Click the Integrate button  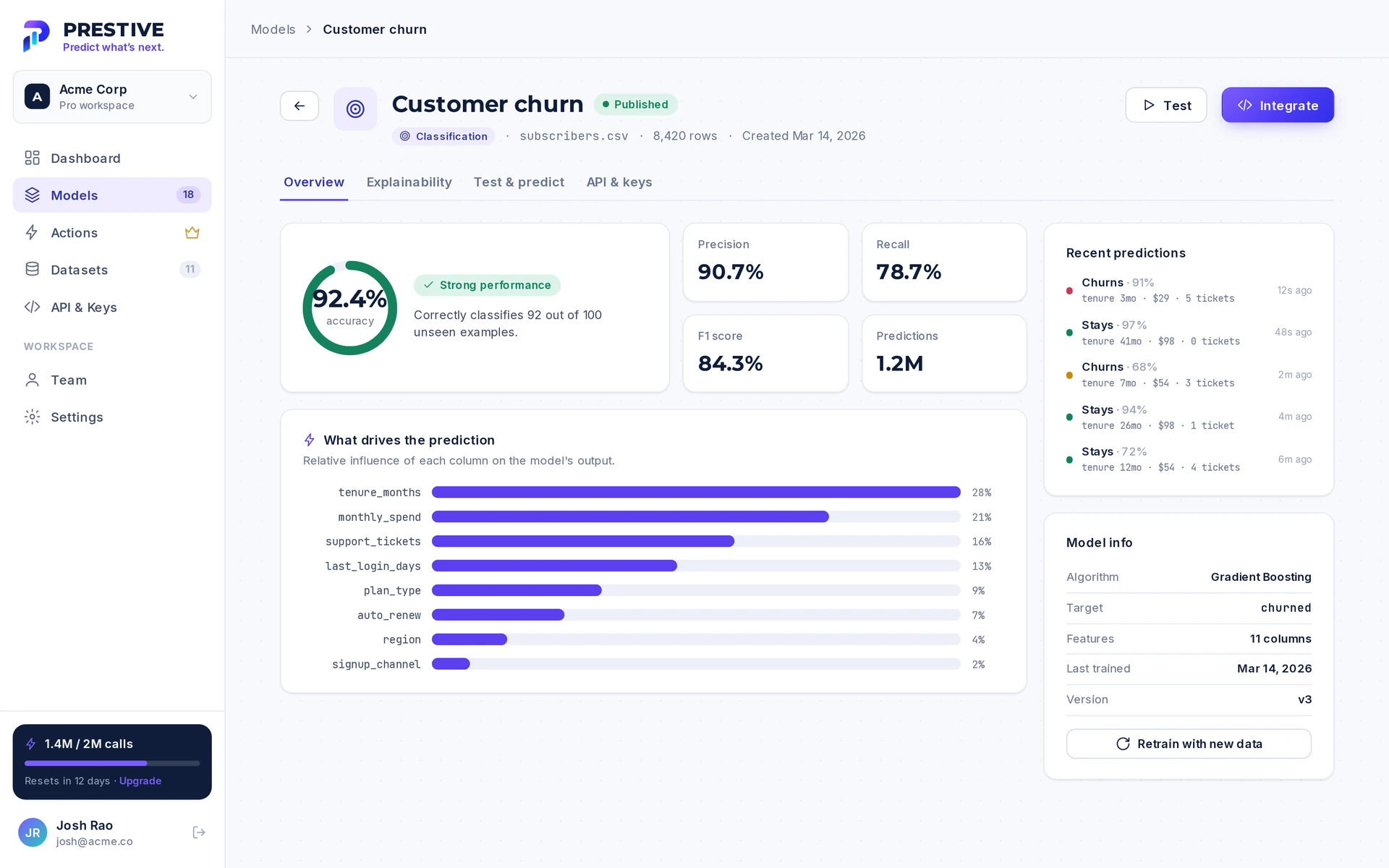pyautogui.click(x=1278, y=105)
